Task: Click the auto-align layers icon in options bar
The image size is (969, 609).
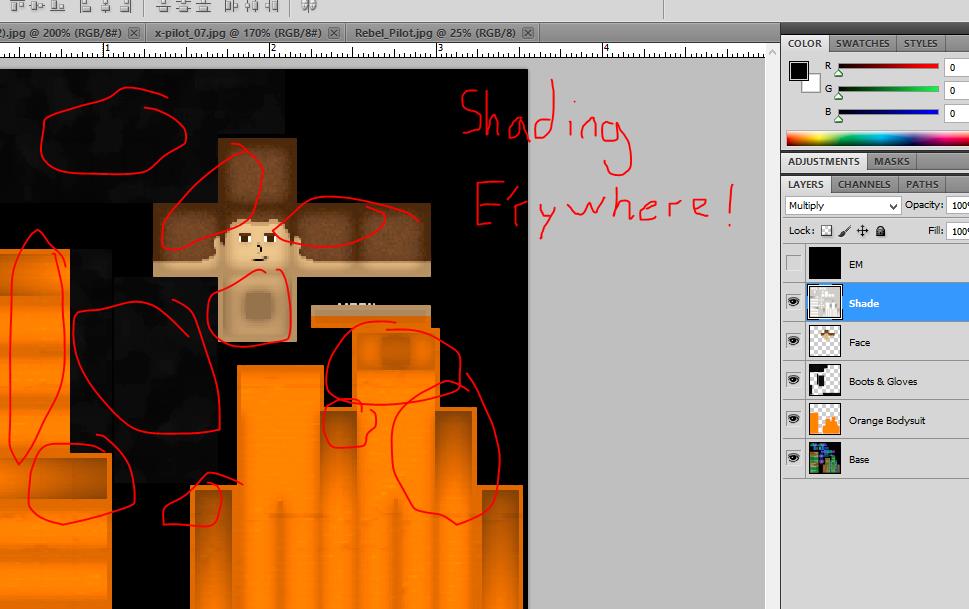Action: pyautogui.click(x=309, y=7)
